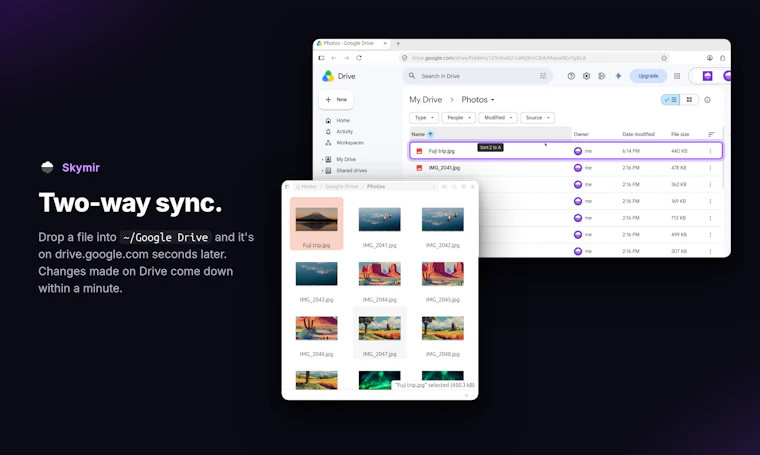Select Fuji trip.jpg thumbnail in file manager
760x455 pixels.
tap(317, 220)
